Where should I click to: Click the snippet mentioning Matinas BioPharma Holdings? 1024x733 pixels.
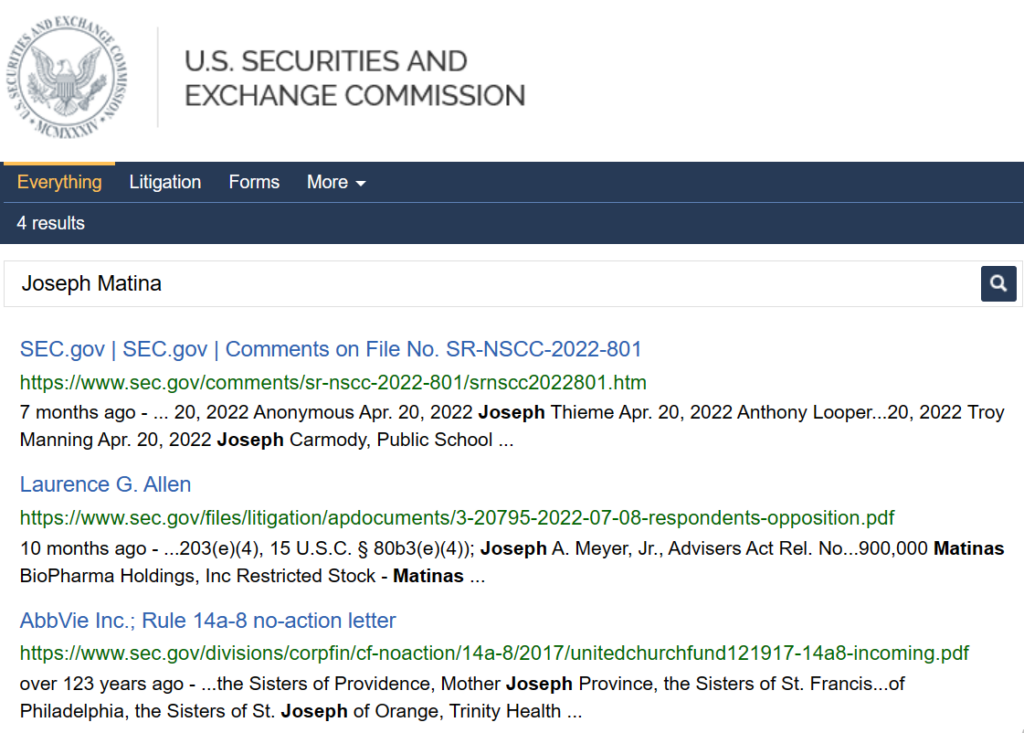(512, 562)
